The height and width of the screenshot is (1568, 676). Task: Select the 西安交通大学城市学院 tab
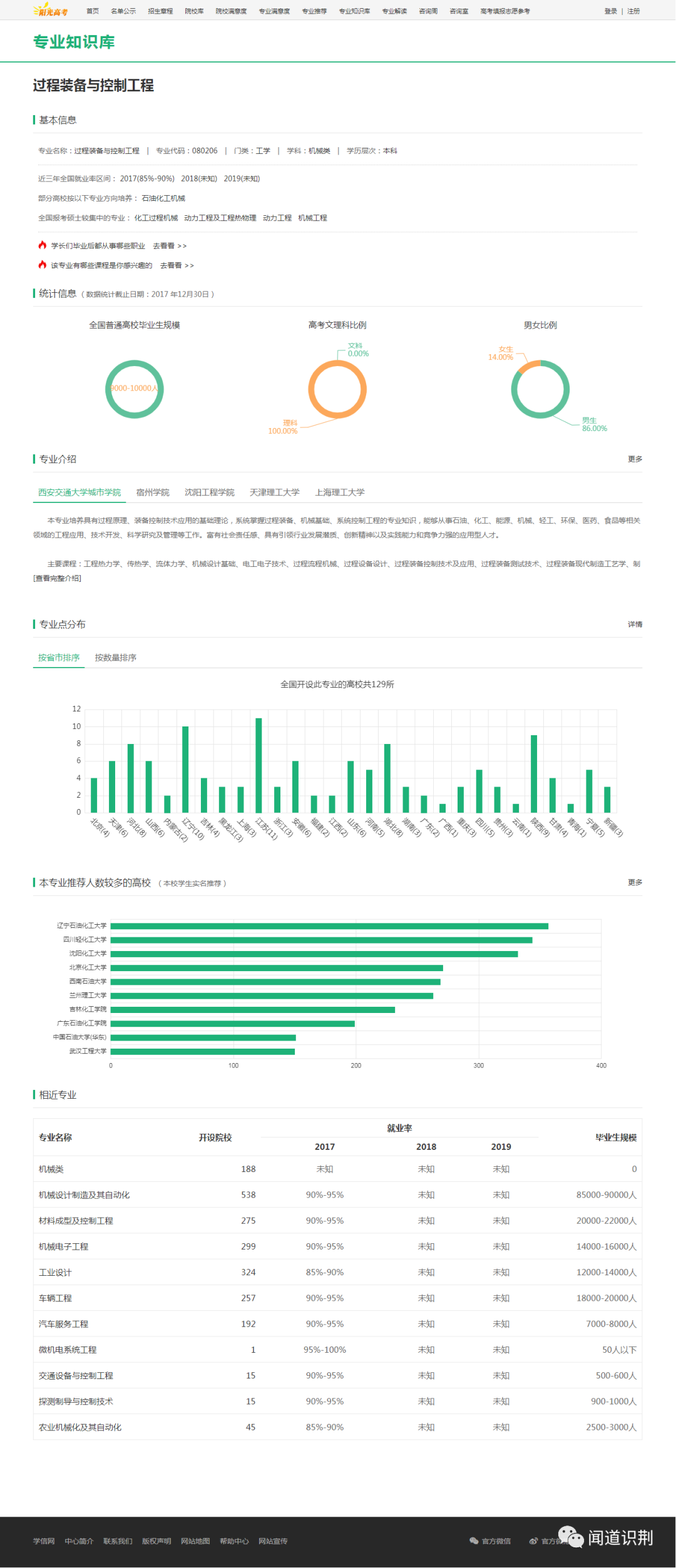click(x=79, y=492)
